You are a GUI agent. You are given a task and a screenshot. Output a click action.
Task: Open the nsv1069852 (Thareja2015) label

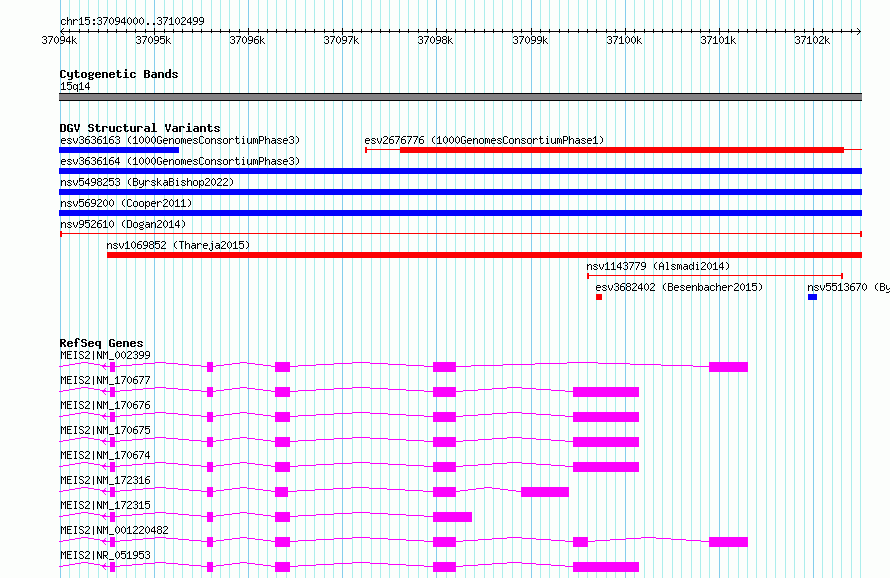pyautogui.click(x=178, y=245)
